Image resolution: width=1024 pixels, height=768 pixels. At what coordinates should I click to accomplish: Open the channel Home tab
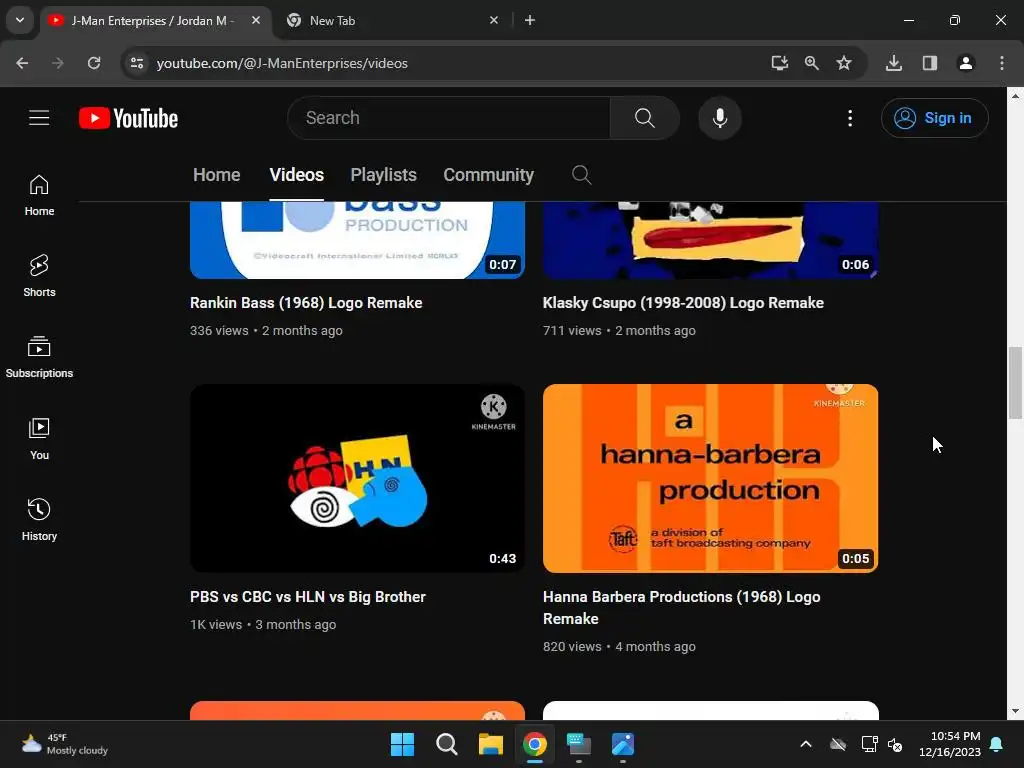(217, 175)
